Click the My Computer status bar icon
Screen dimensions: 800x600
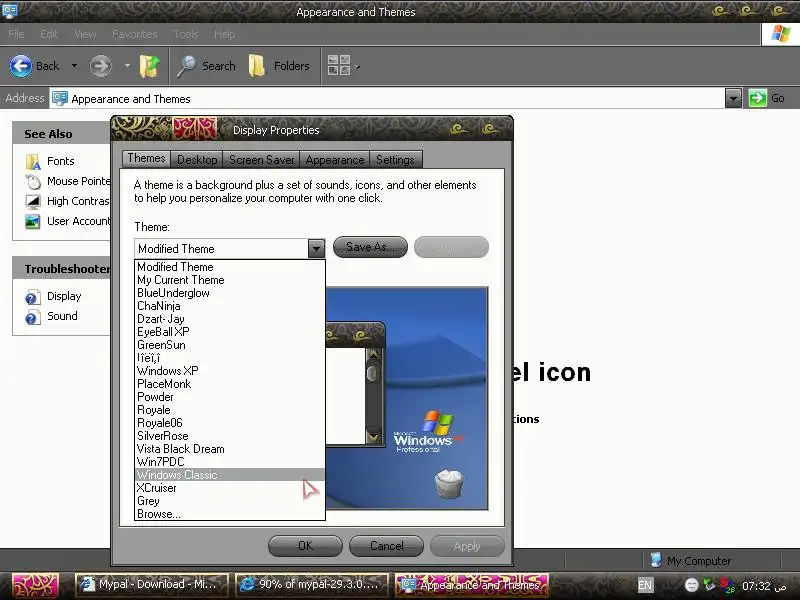[x=656, y=560]
